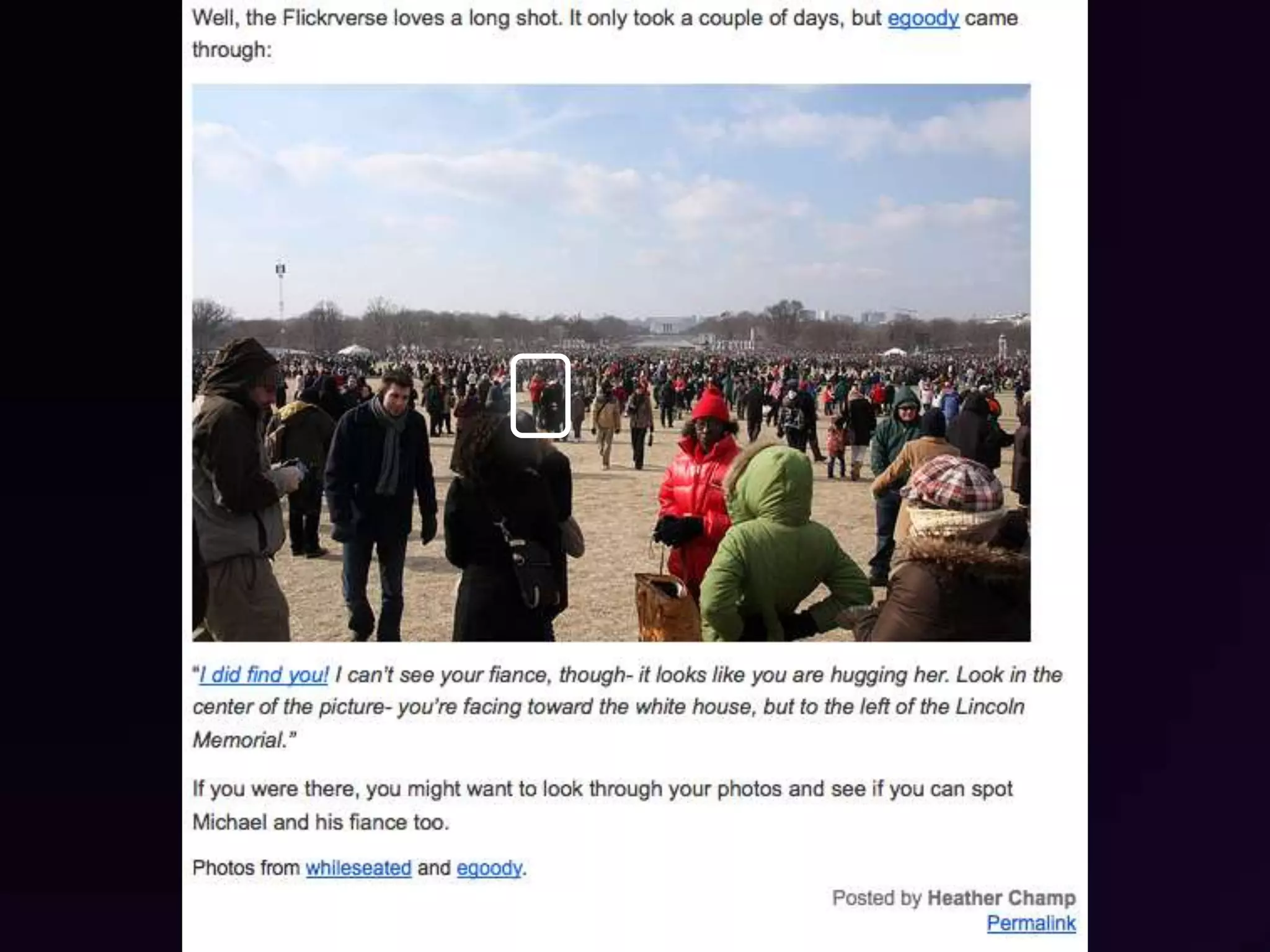Image resolution: width=1270 pixels, height=952 pixels.
Task: Click the 'If you were there' paragraph
Action: (602, 805)
